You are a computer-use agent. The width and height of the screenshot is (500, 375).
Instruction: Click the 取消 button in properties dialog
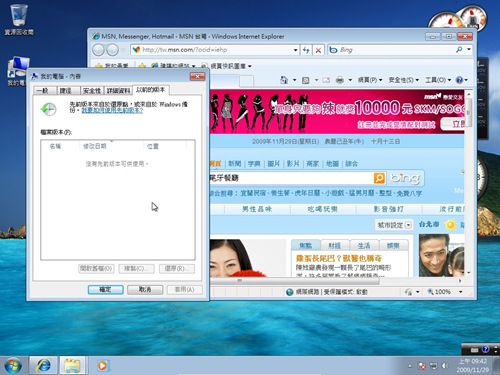point(145,289)
